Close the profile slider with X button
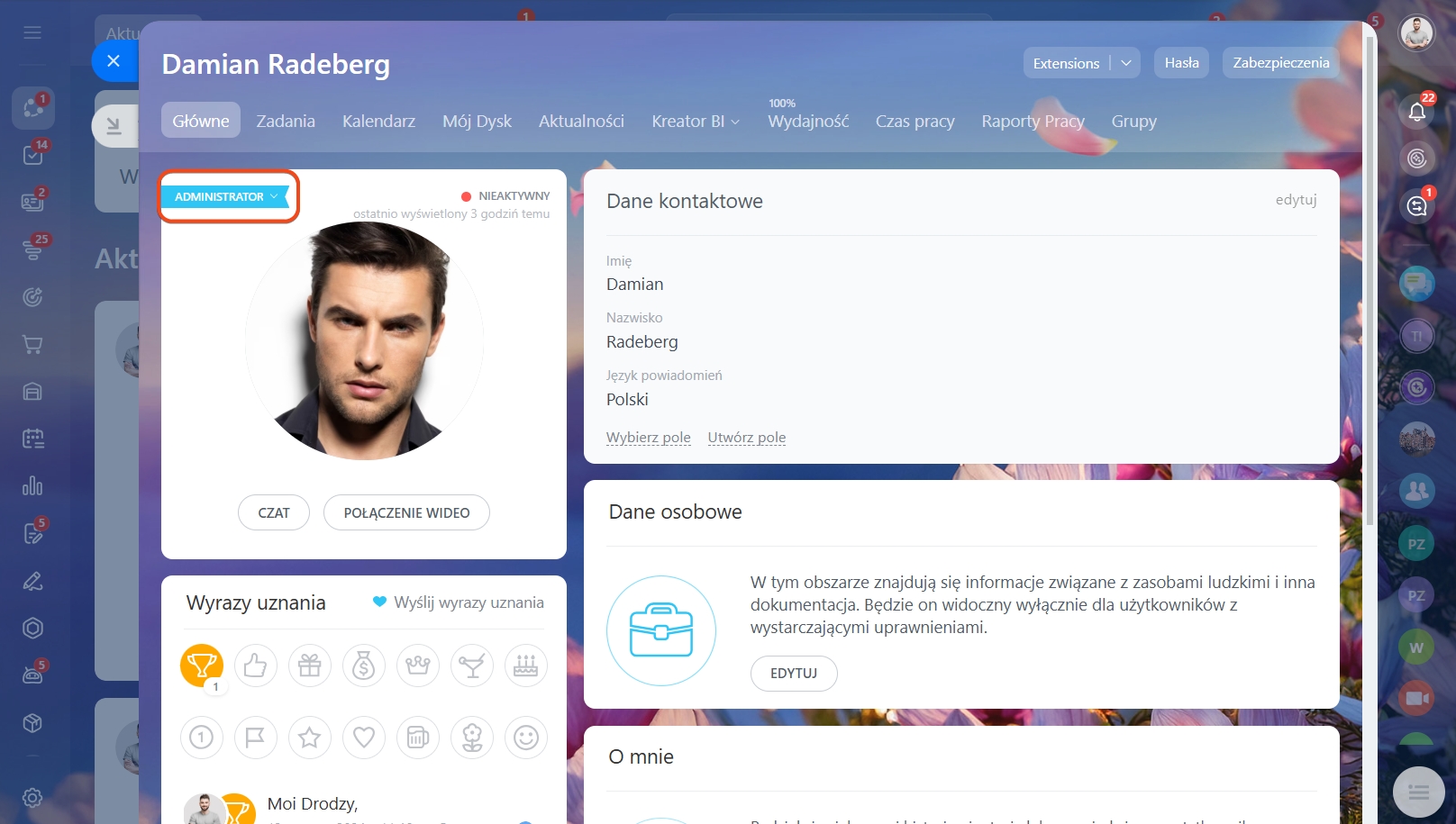The image size is (1456, 824). (x=114, y=61)
